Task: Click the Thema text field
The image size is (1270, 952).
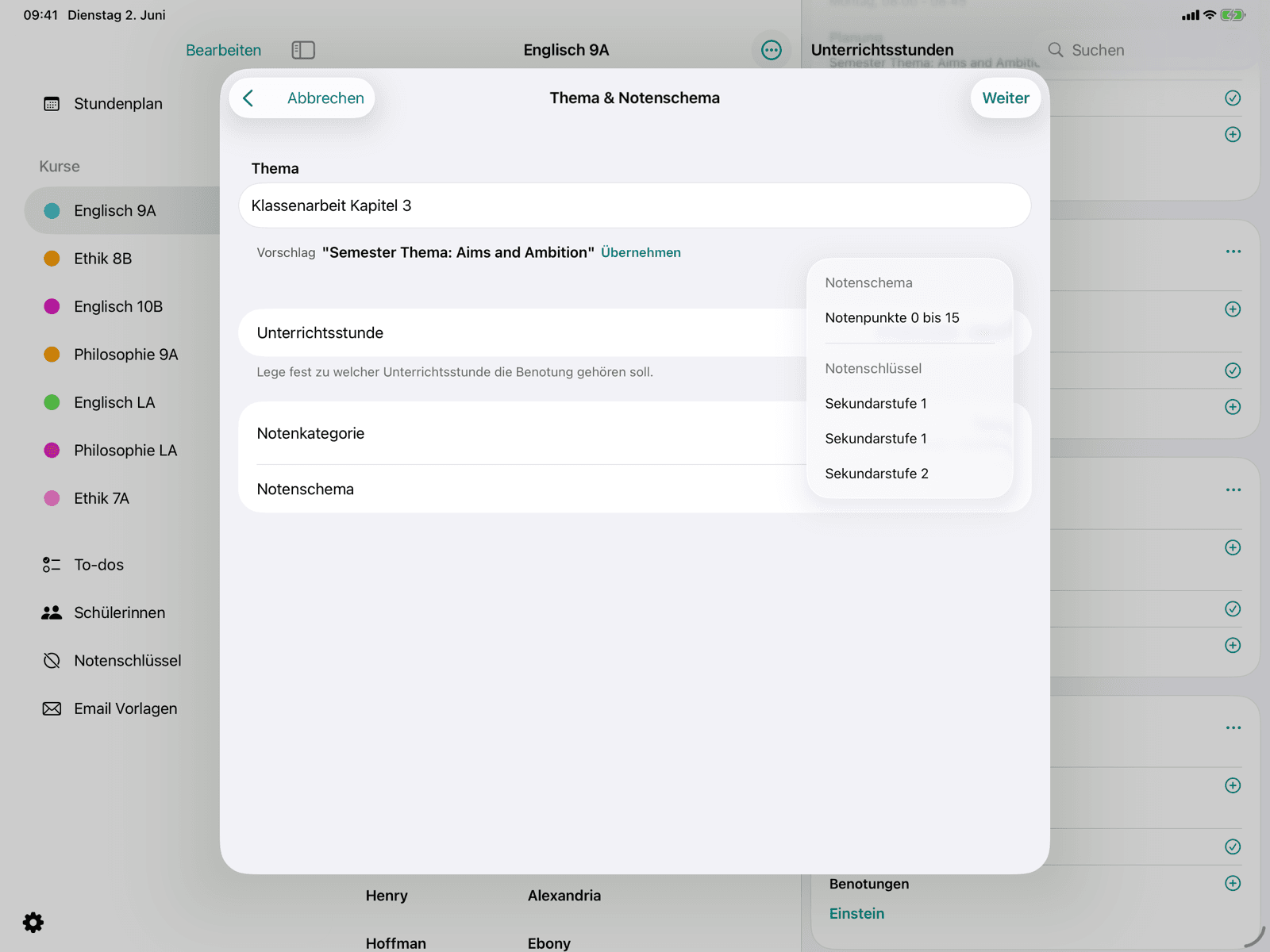Action: [634, 205]
